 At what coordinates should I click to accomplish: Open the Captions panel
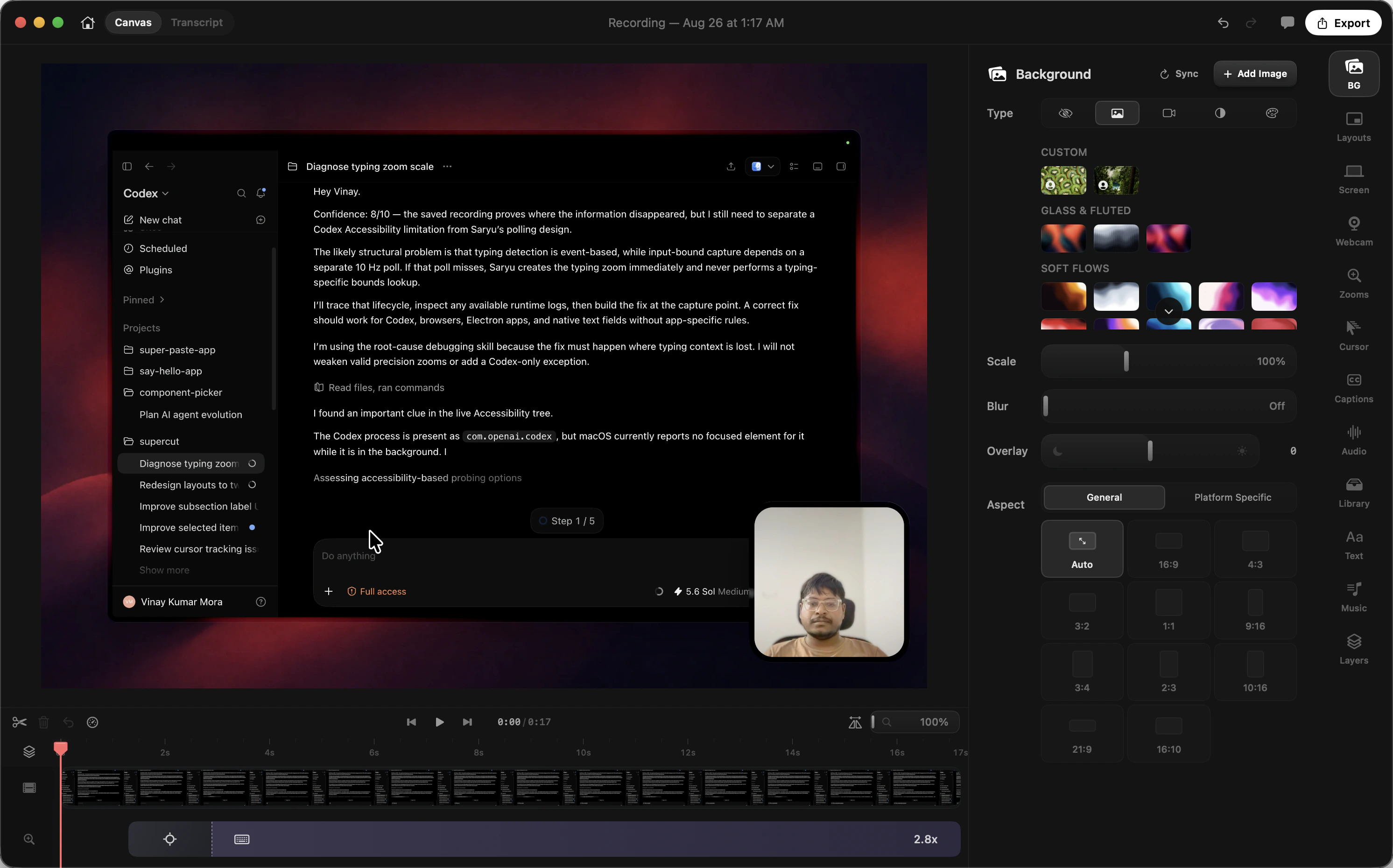(x=1353, y=388)
